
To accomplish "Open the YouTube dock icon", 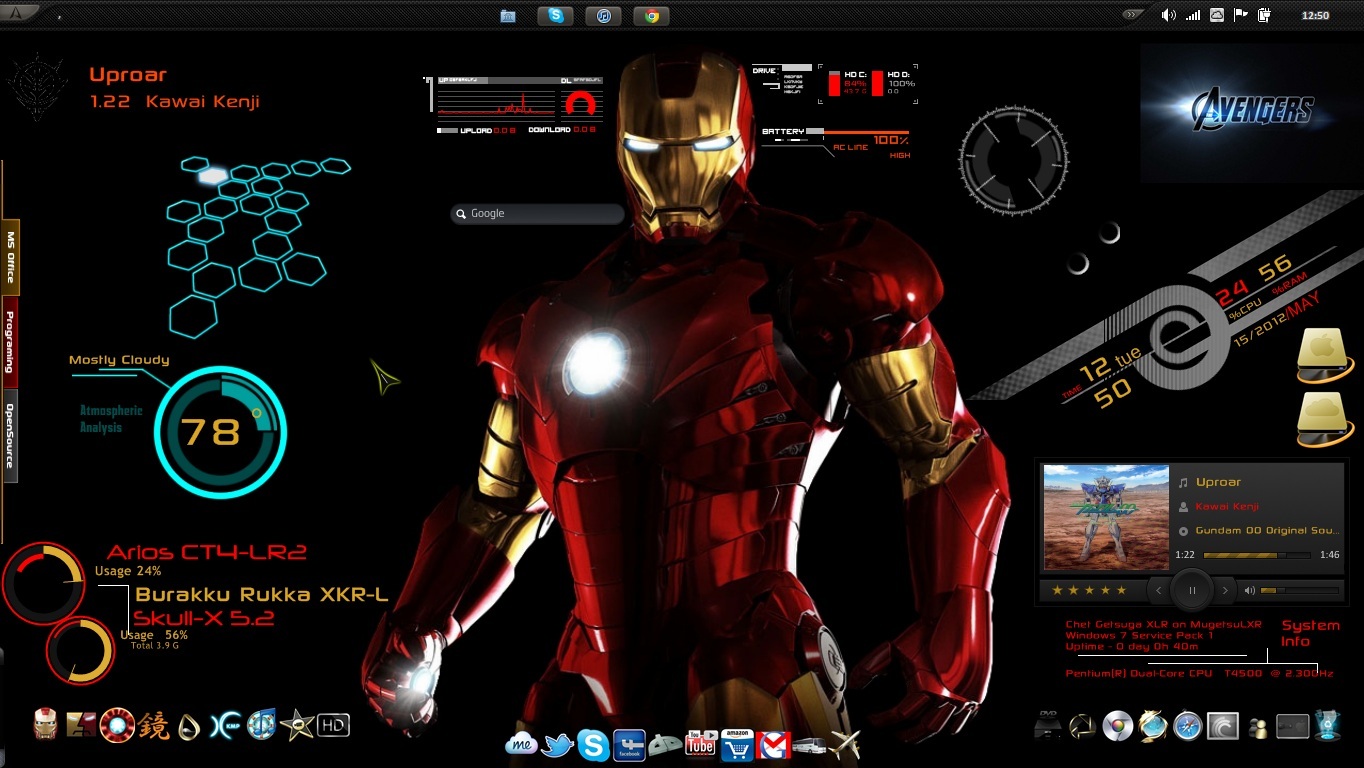I will click(700, 744).
